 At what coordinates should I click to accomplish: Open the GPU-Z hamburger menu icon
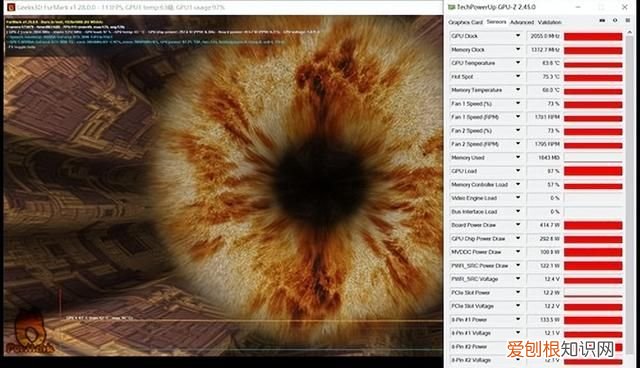(627, 20)
